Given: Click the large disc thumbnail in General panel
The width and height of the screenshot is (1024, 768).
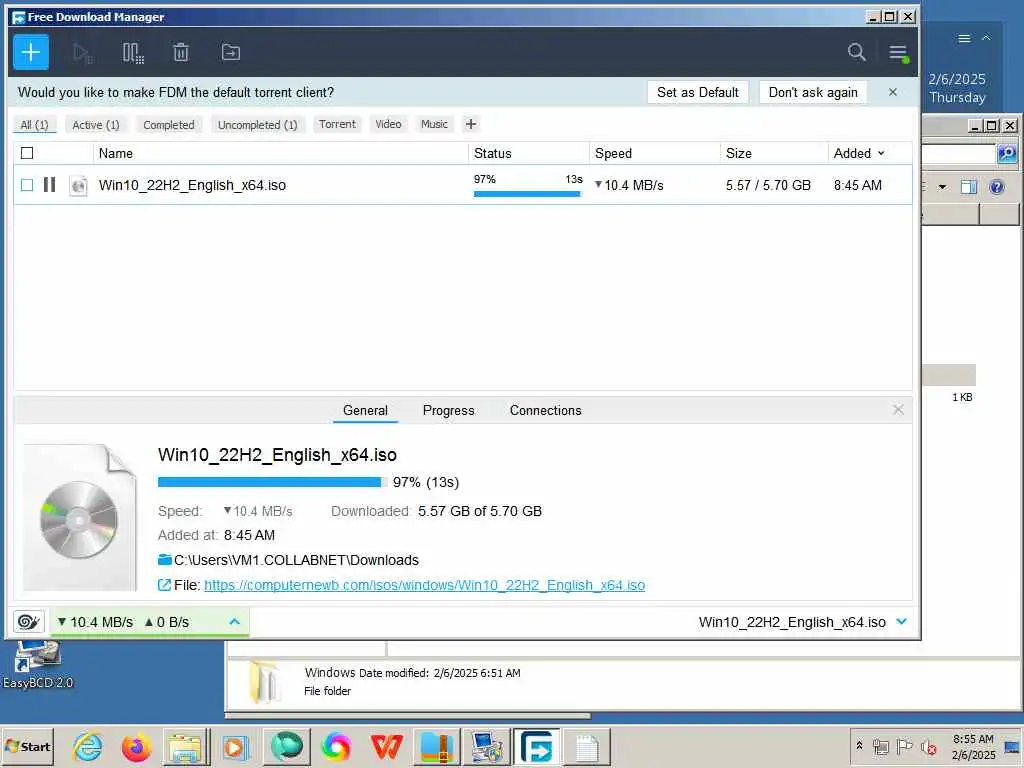Looking at the screenshot, I should (x=80, y=518).
